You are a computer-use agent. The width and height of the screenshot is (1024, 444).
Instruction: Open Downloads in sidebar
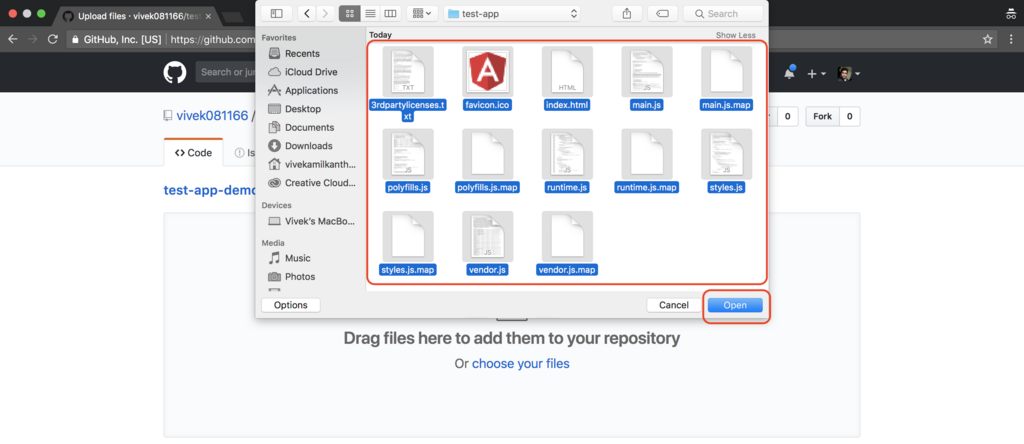(x=309, y=146)
